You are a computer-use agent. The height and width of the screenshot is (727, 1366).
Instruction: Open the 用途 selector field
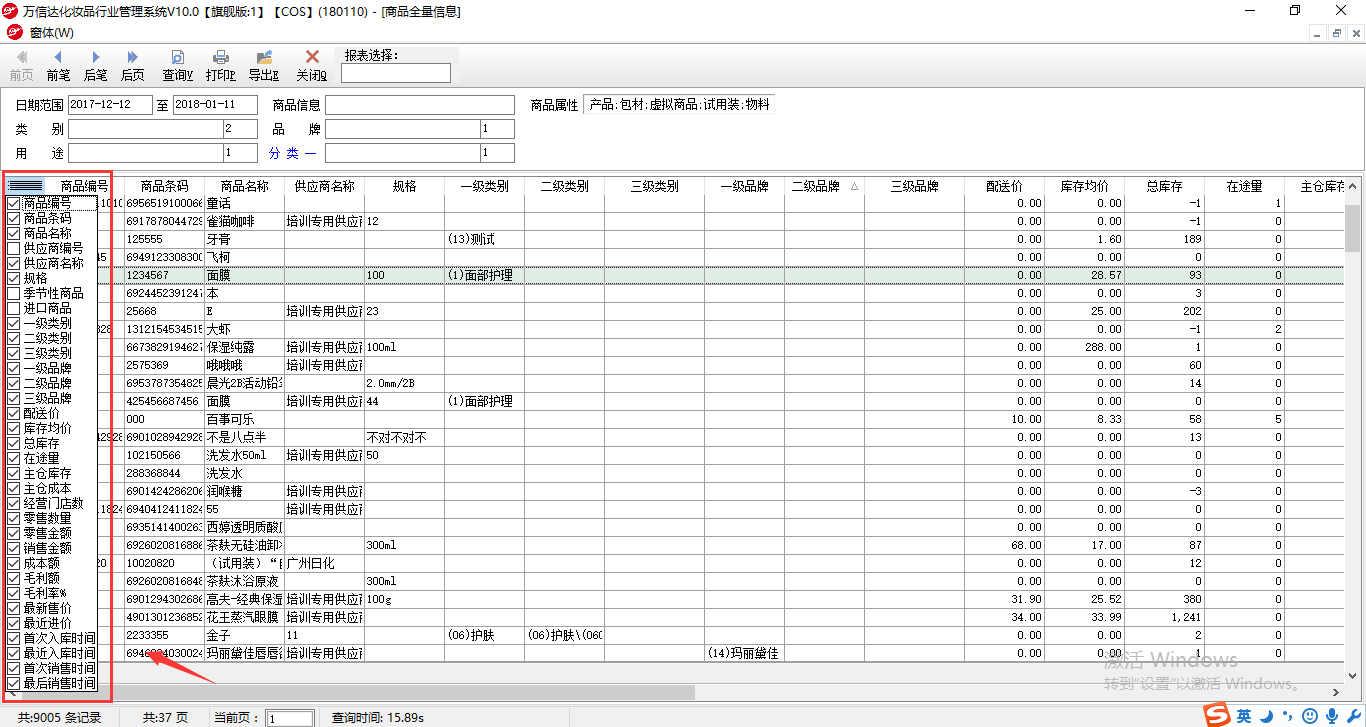click(x=163, y=153)
